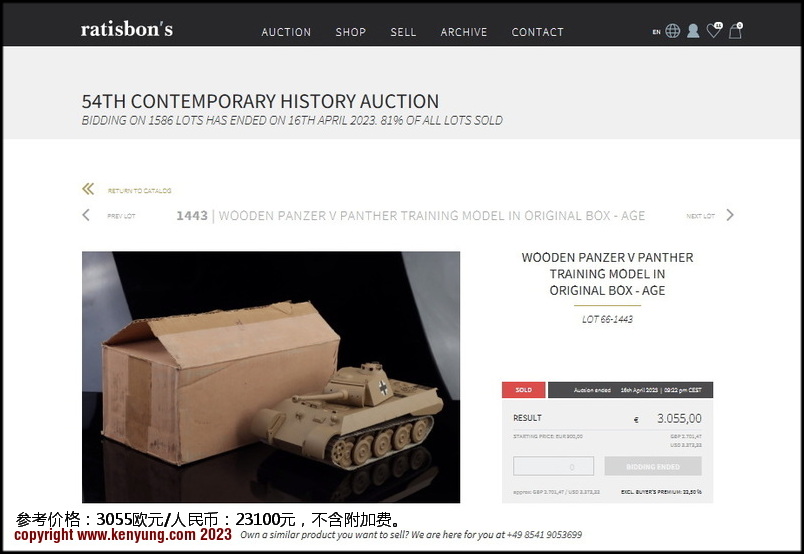Click the double-chevron return to catalog icon
Image resolution: width=804 pixels, height=554 pixels.
pos(88,189)
